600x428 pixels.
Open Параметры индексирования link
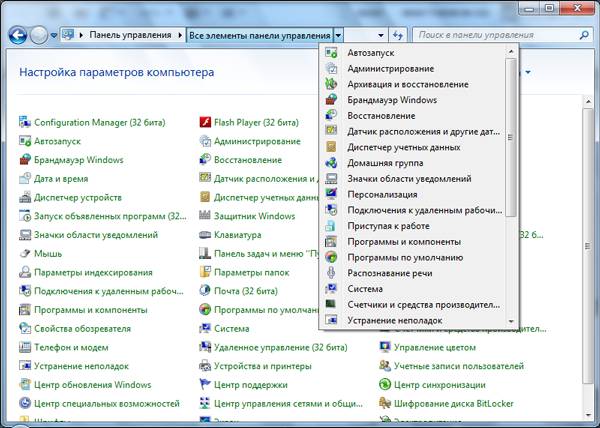[x=93, y=272]
